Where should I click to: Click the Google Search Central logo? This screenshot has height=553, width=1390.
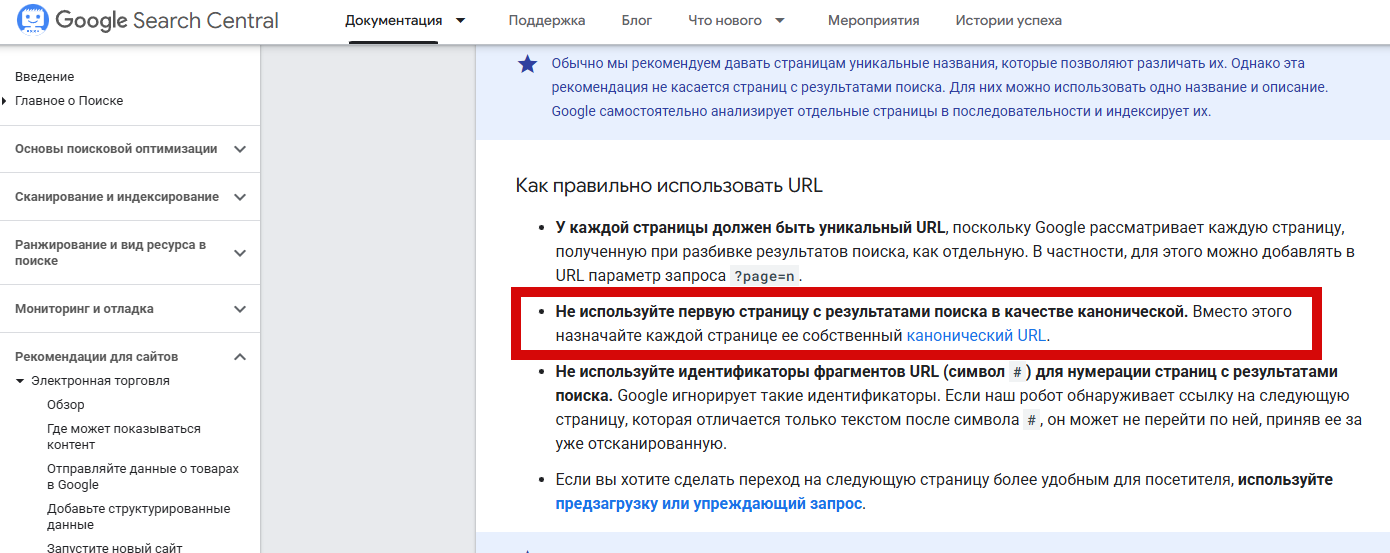[148, 21]
